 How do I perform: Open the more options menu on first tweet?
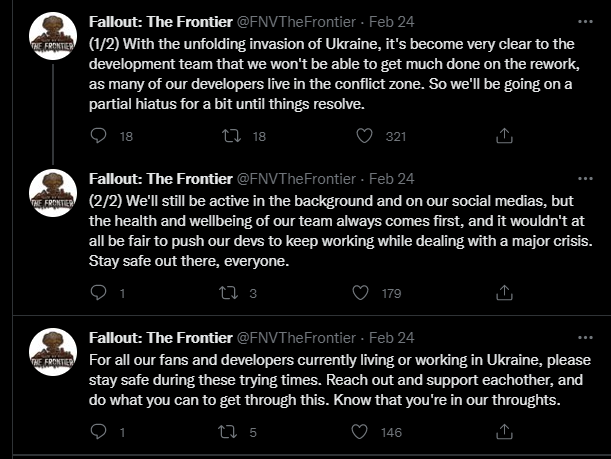point(585,22)
